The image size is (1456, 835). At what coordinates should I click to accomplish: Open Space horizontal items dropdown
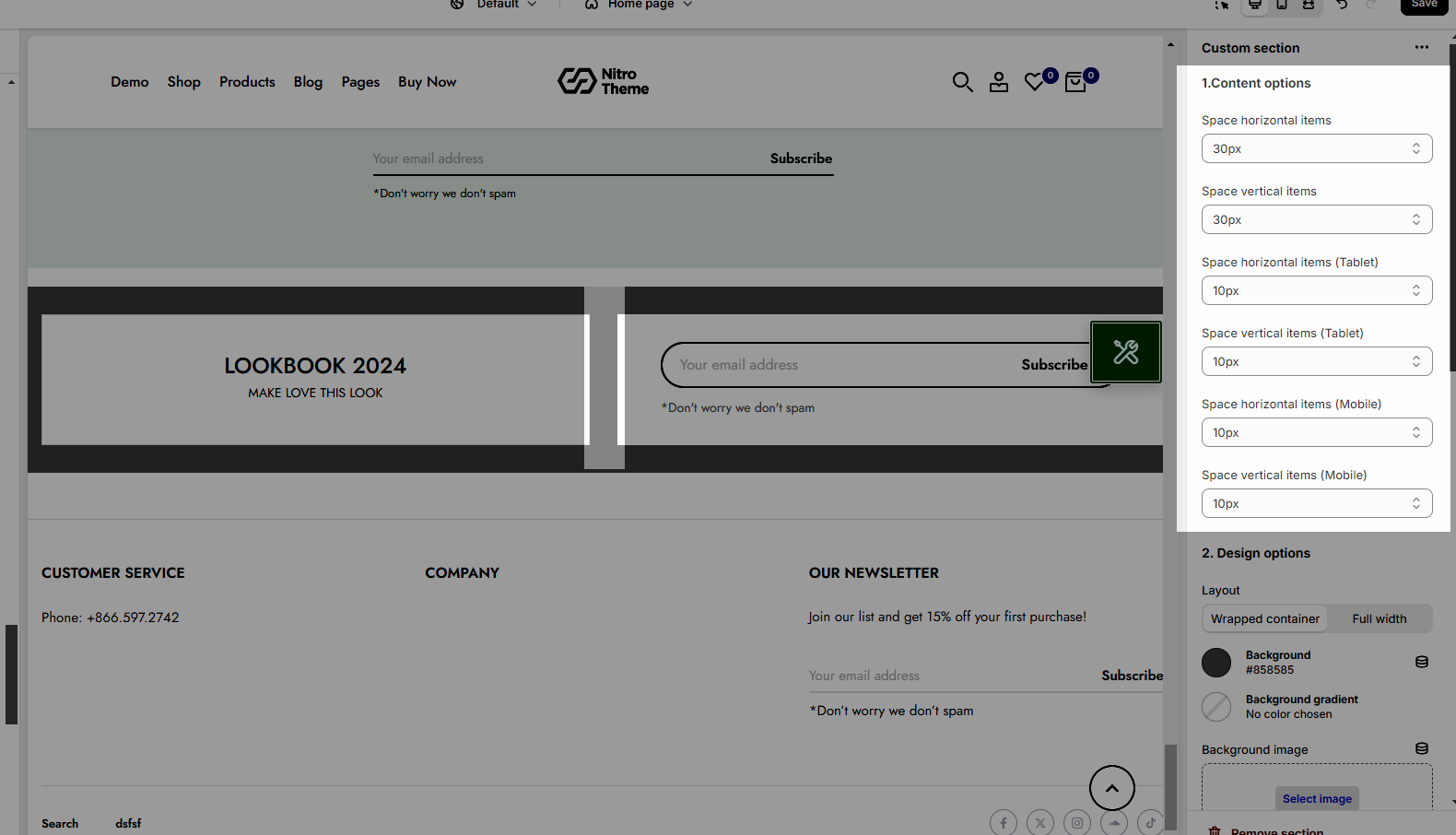pyautogui.click(x=1317, y=148)
